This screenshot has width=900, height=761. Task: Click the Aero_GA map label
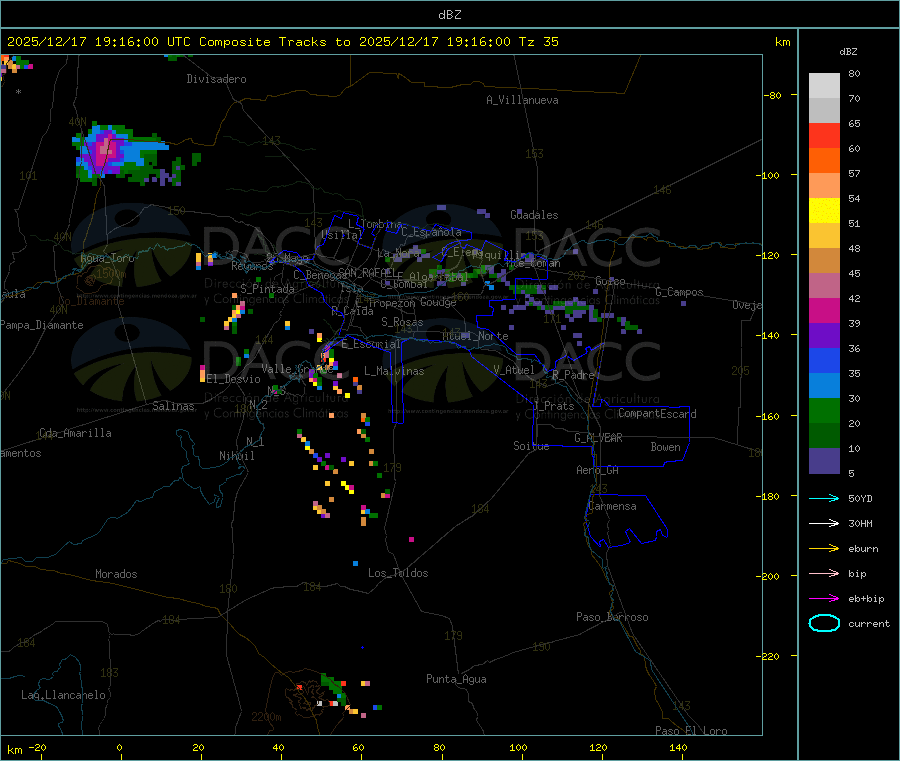(x=598, y=470)
